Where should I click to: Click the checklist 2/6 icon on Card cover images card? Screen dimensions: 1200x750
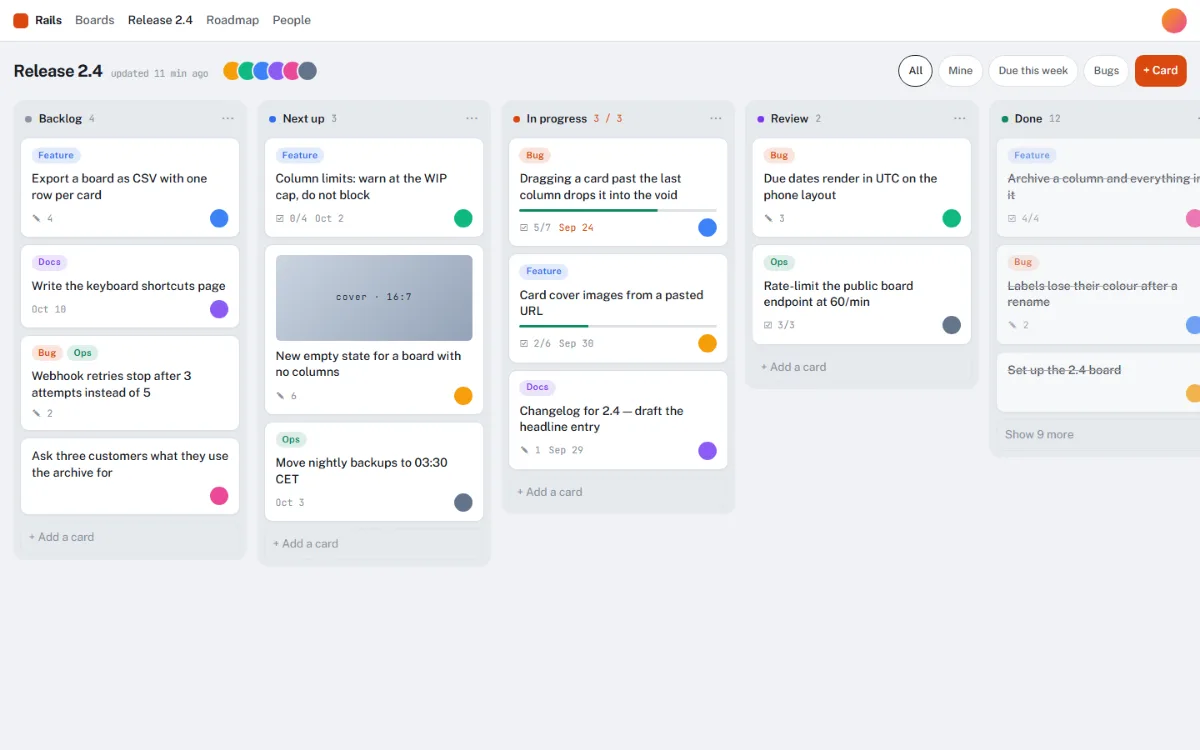click(524, 344)
